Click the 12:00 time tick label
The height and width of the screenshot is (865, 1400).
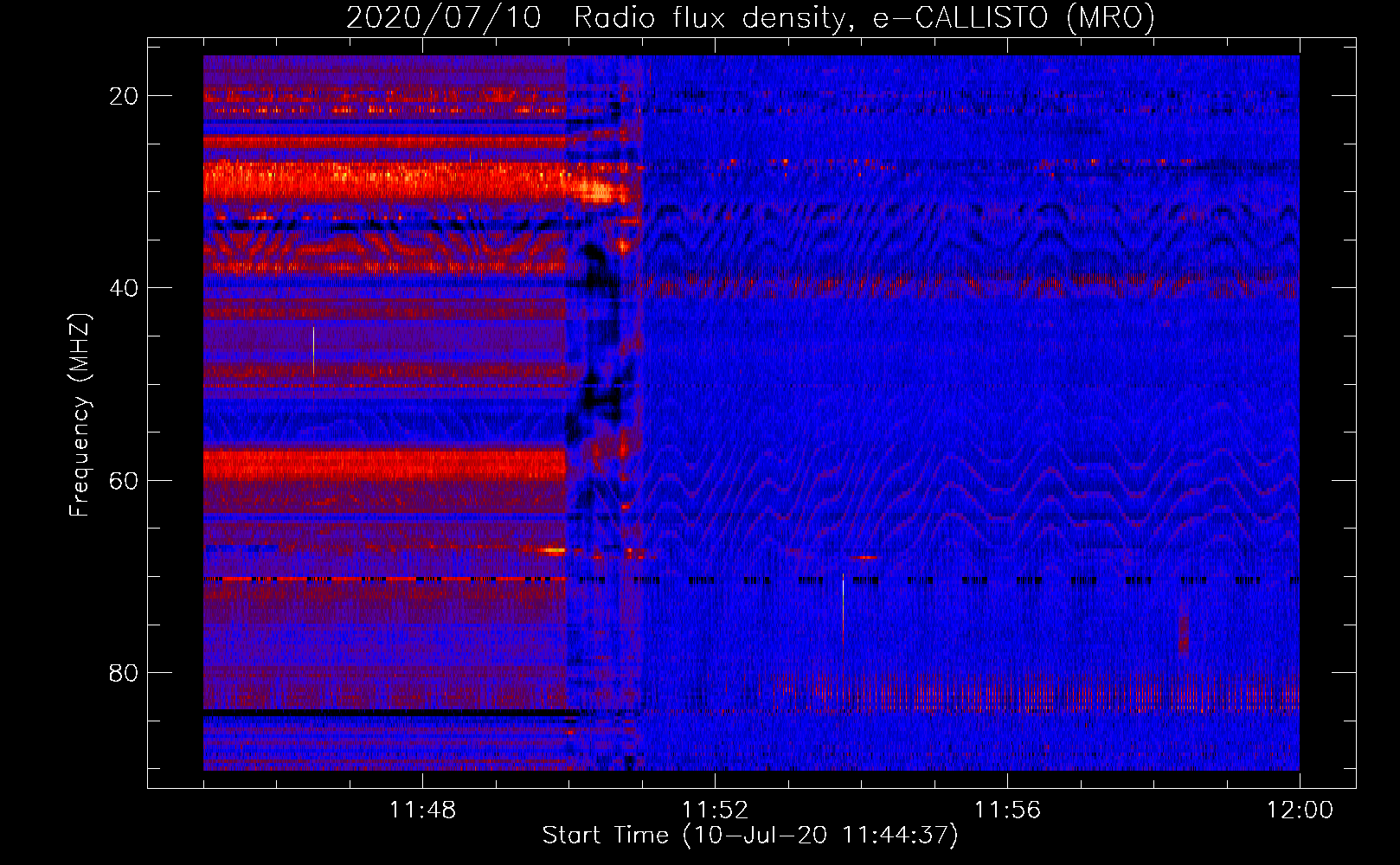click(1300, 810)
